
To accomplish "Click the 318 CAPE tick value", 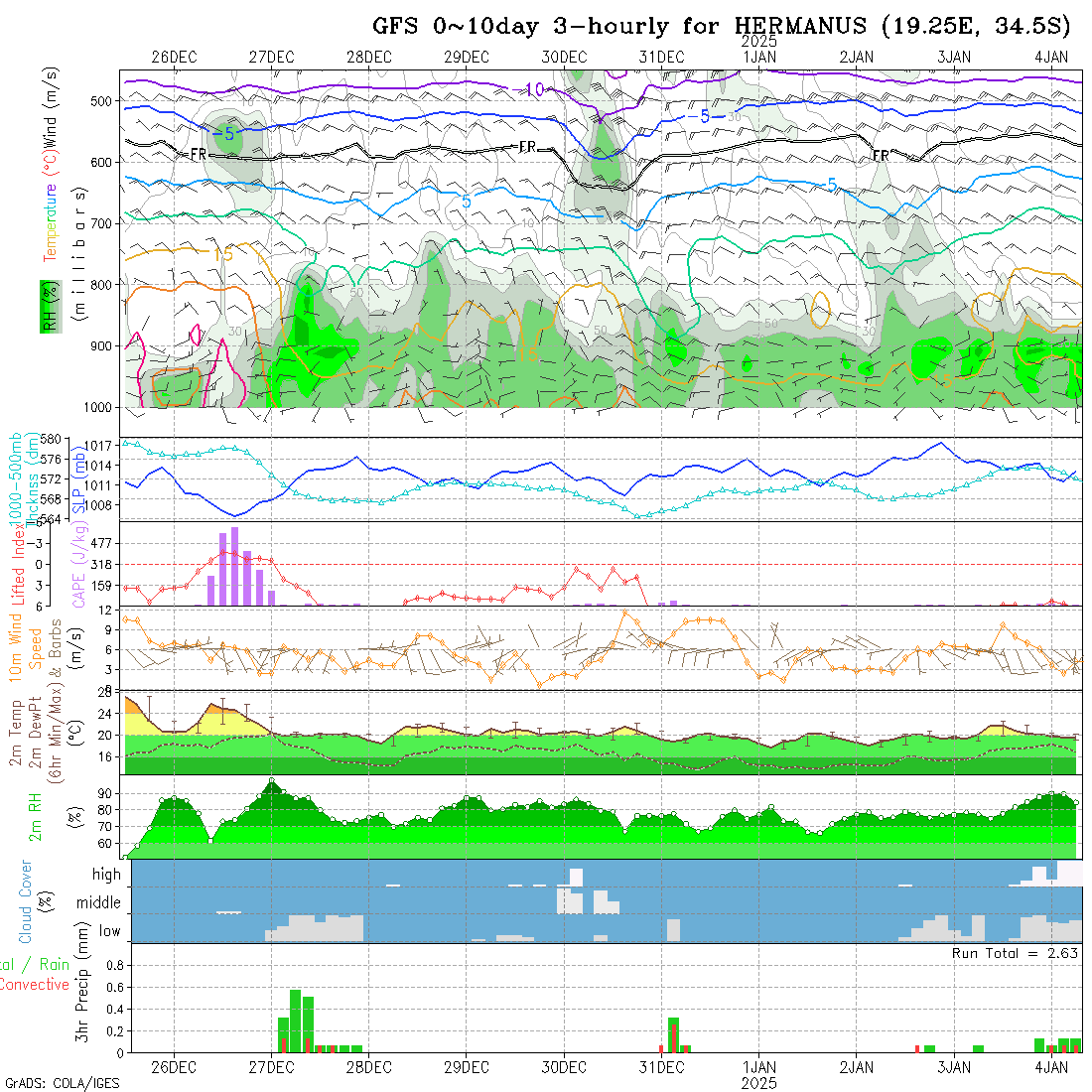I will [101, 565].
